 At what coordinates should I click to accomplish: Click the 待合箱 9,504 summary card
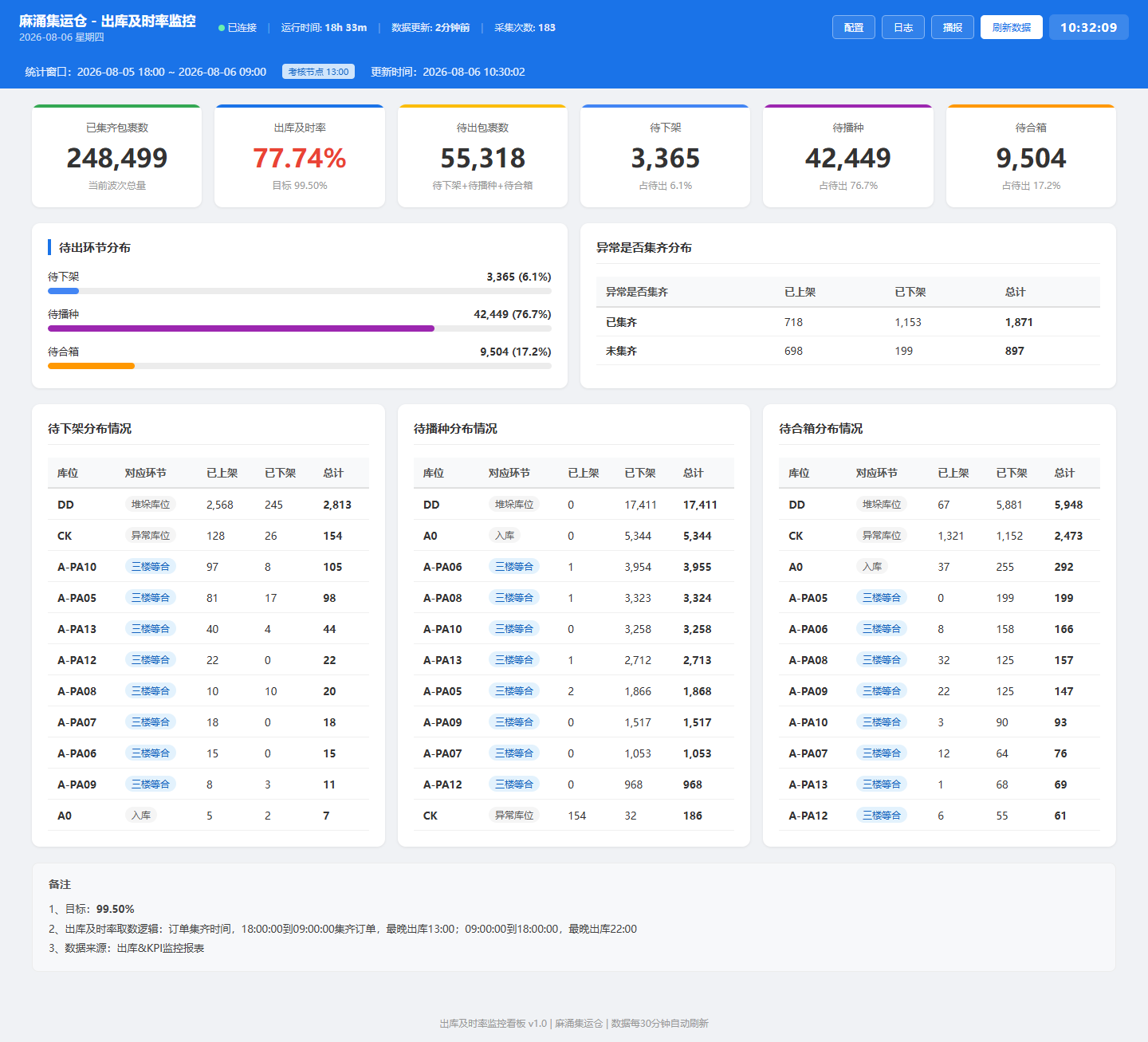click(1031, 156)
